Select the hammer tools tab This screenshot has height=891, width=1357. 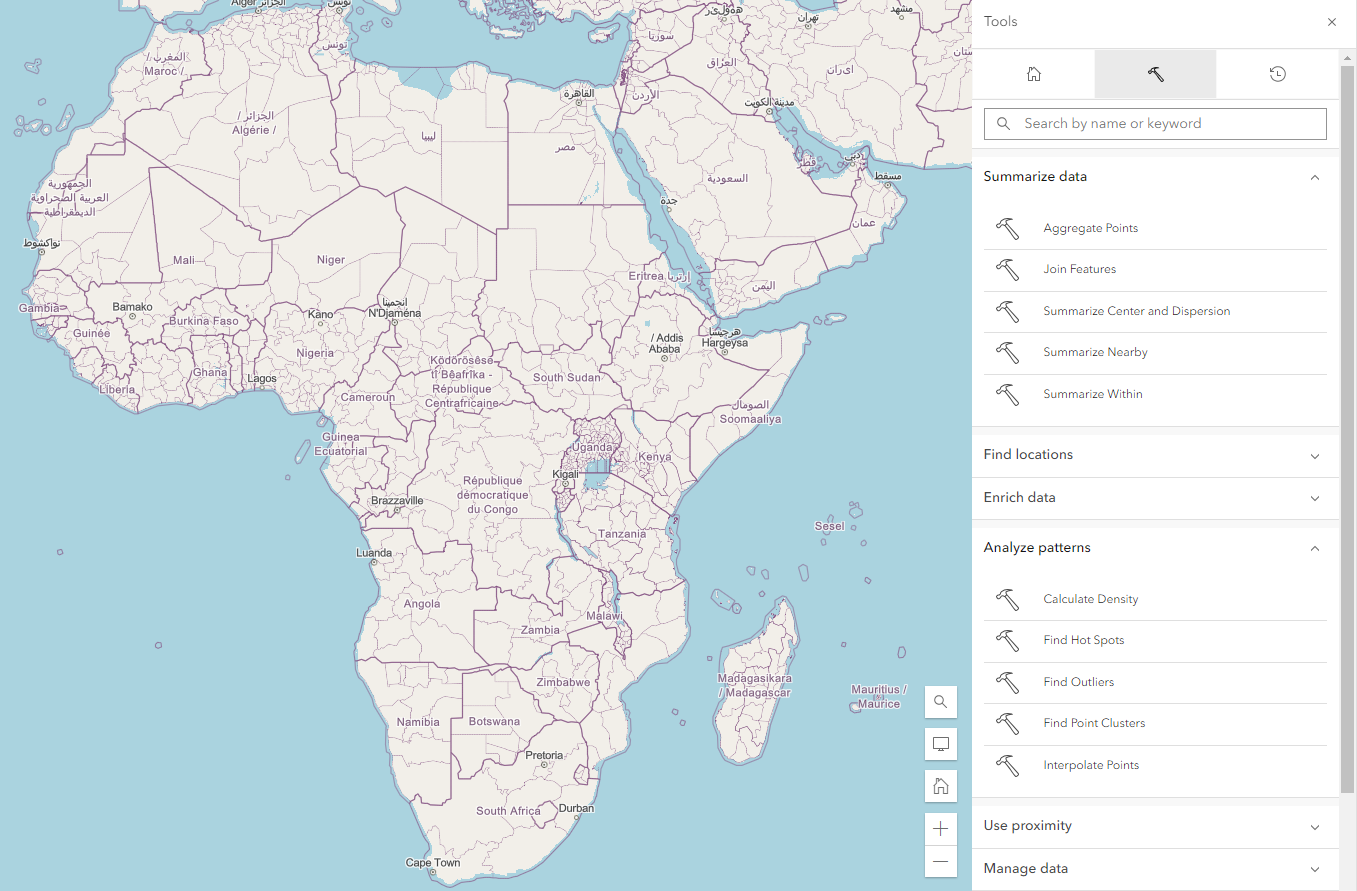click(1155, 73)
